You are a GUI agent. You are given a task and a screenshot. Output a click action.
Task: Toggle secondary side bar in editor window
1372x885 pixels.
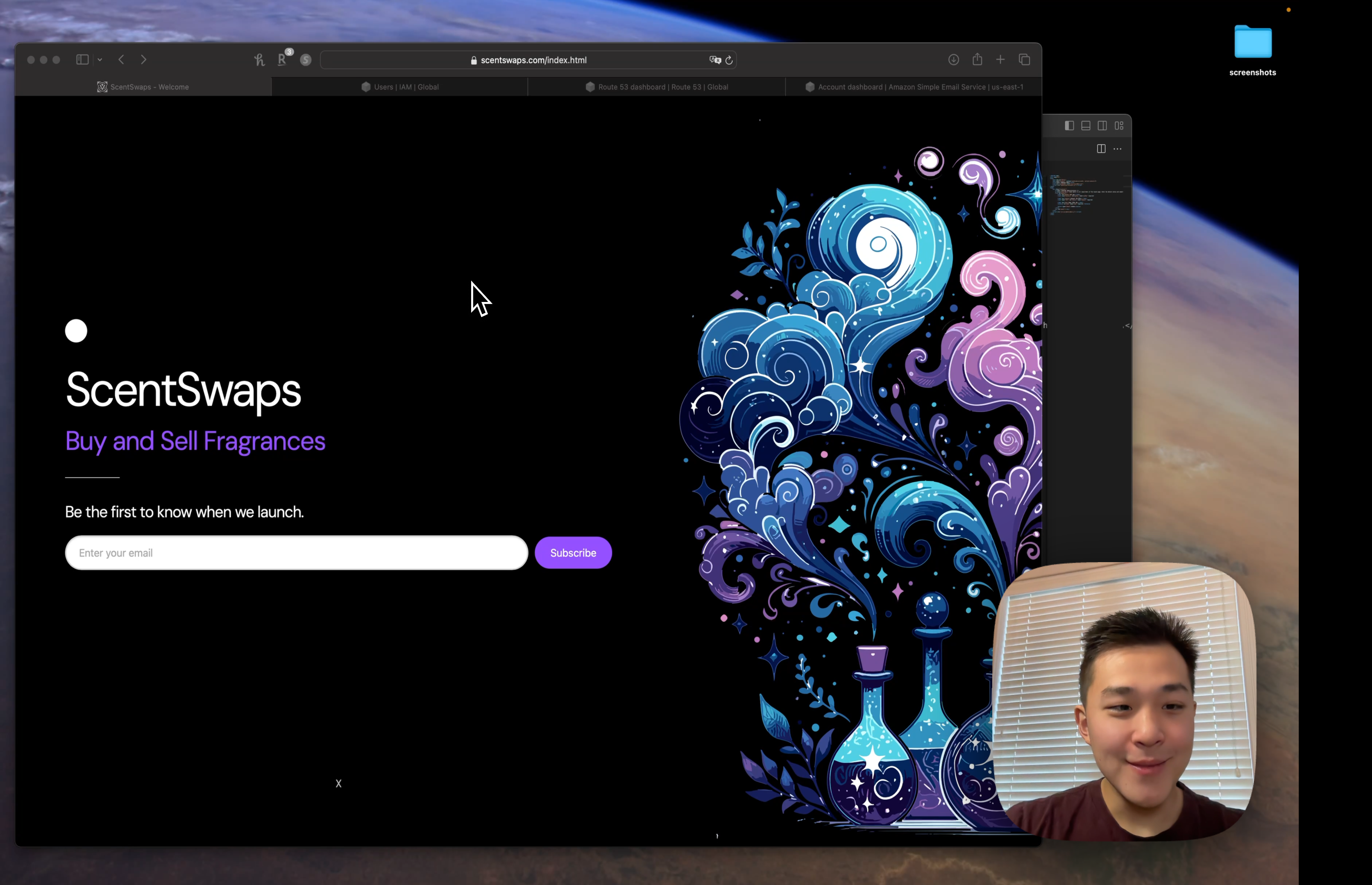tap(1102, 126)
